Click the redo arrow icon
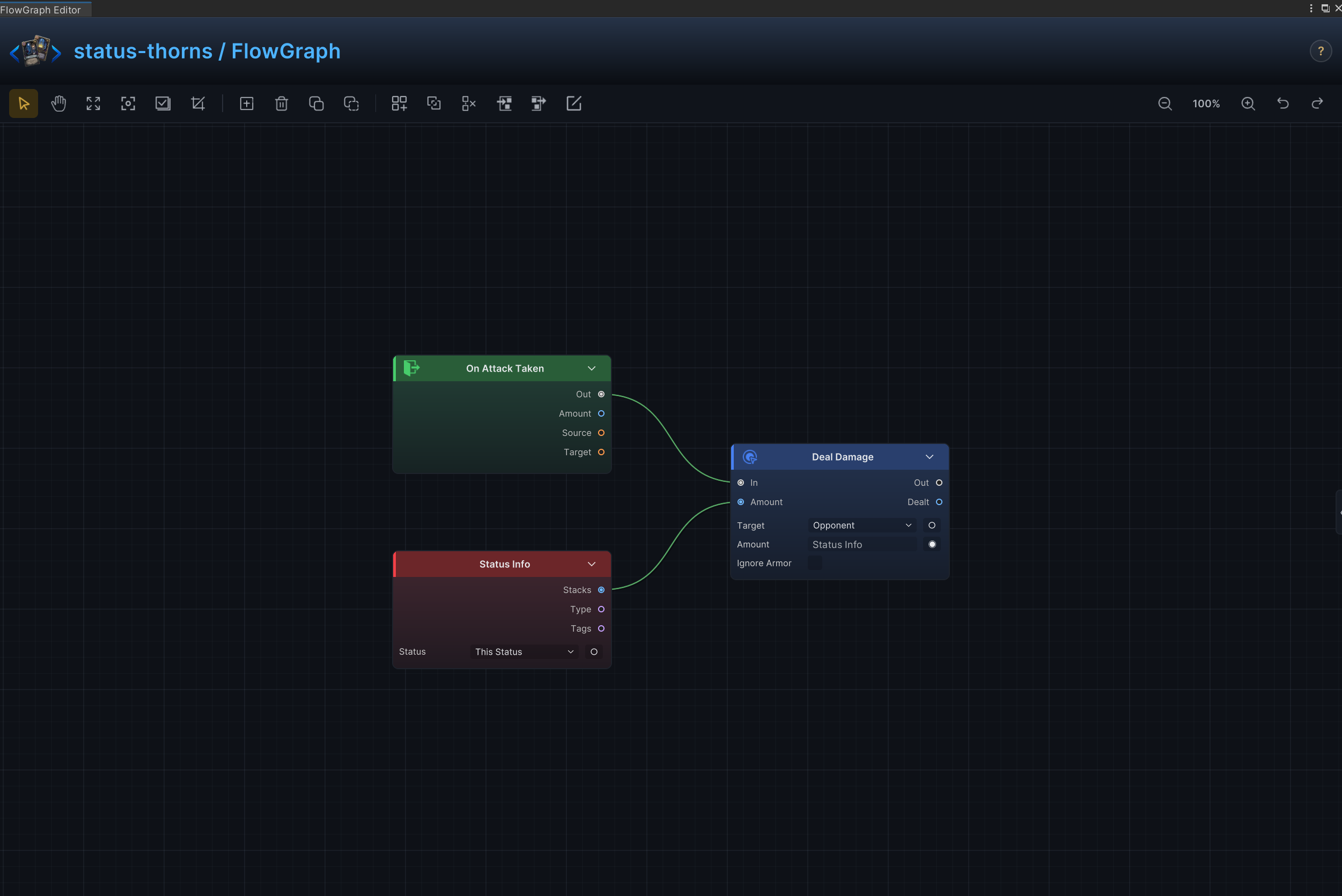Image resolution: width=1342 pixels, height=896 pixels. [x=1317, y=103]
